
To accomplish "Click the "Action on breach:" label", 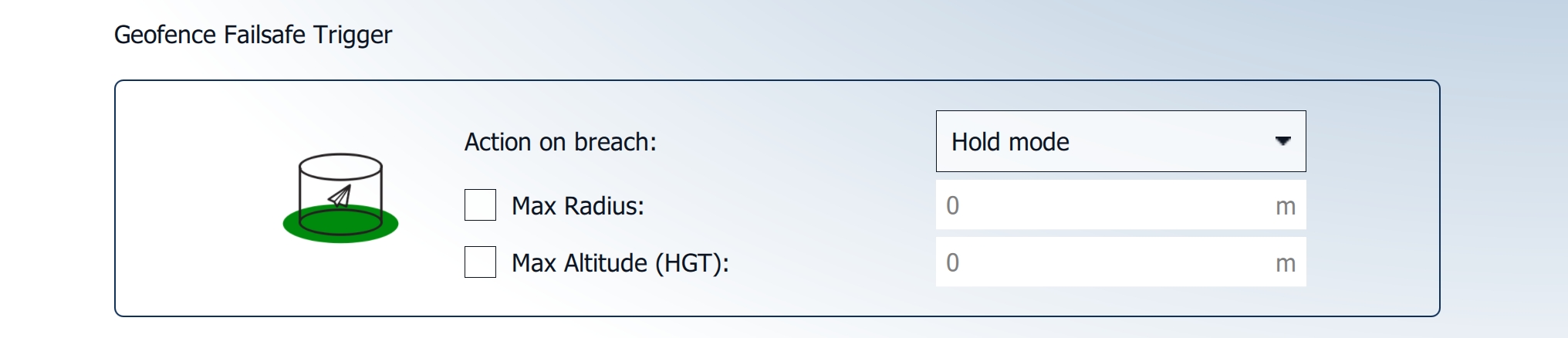I will coord(560,142).
